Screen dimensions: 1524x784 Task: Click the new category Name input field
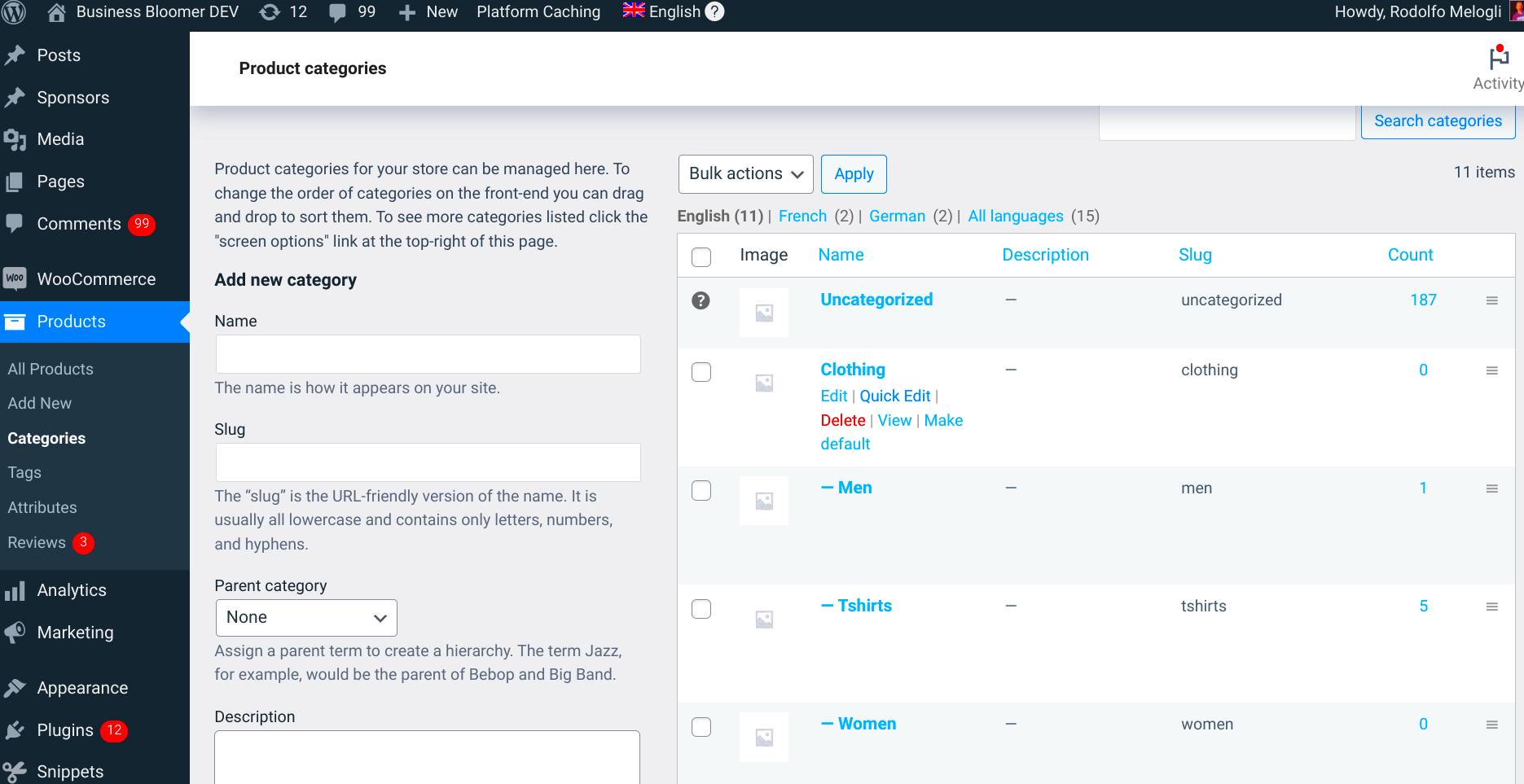[428, 354]
